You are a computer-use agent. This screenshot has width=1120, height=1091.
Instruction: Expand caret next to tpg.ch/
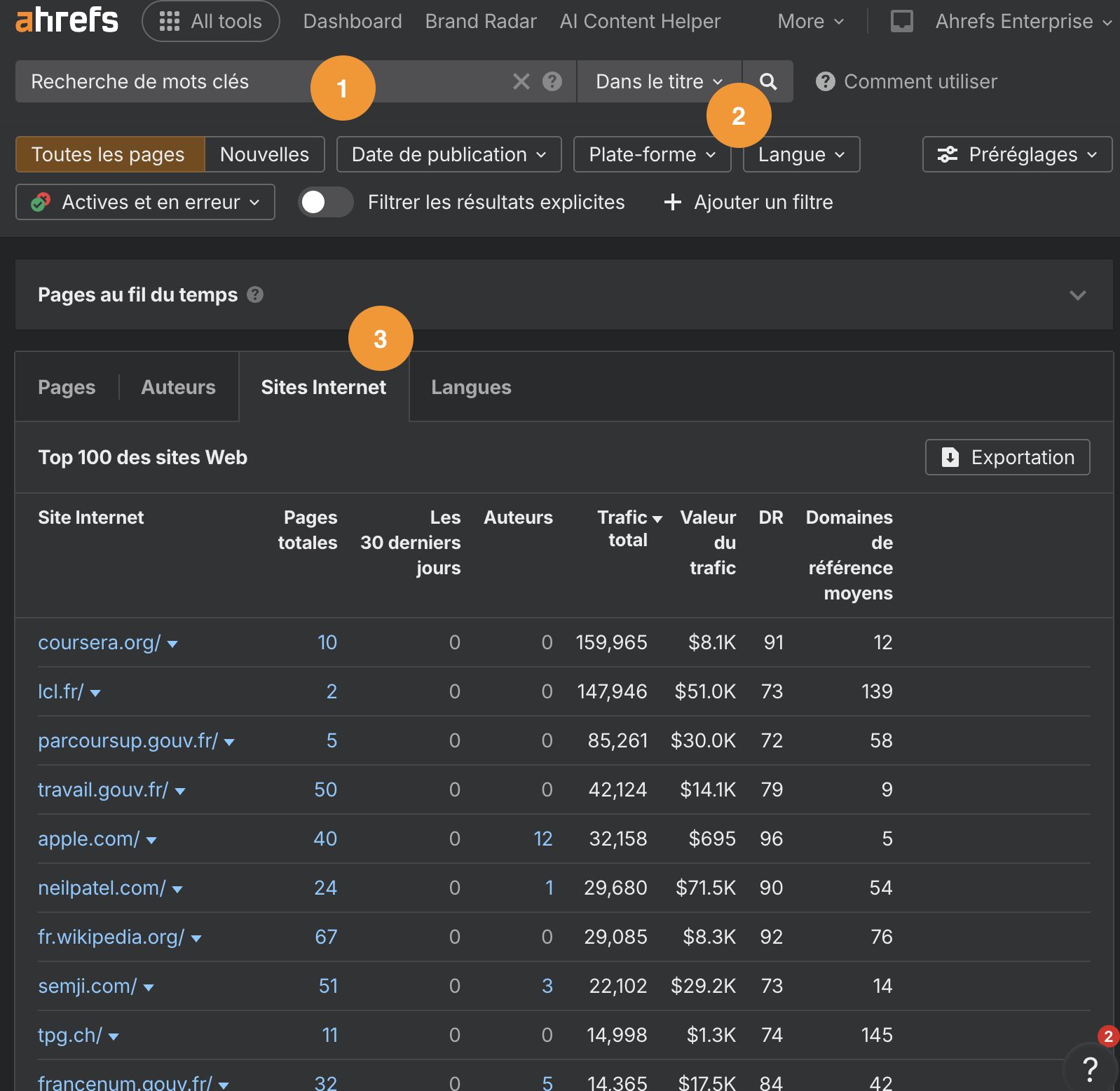(114, 1036)
